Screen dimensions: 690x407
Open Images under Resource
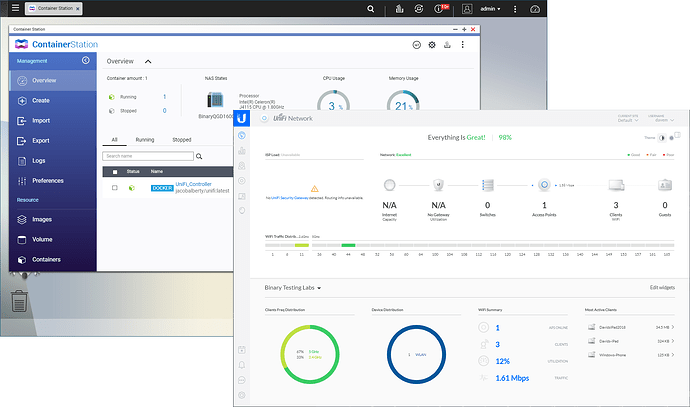[x=53, y=220]
